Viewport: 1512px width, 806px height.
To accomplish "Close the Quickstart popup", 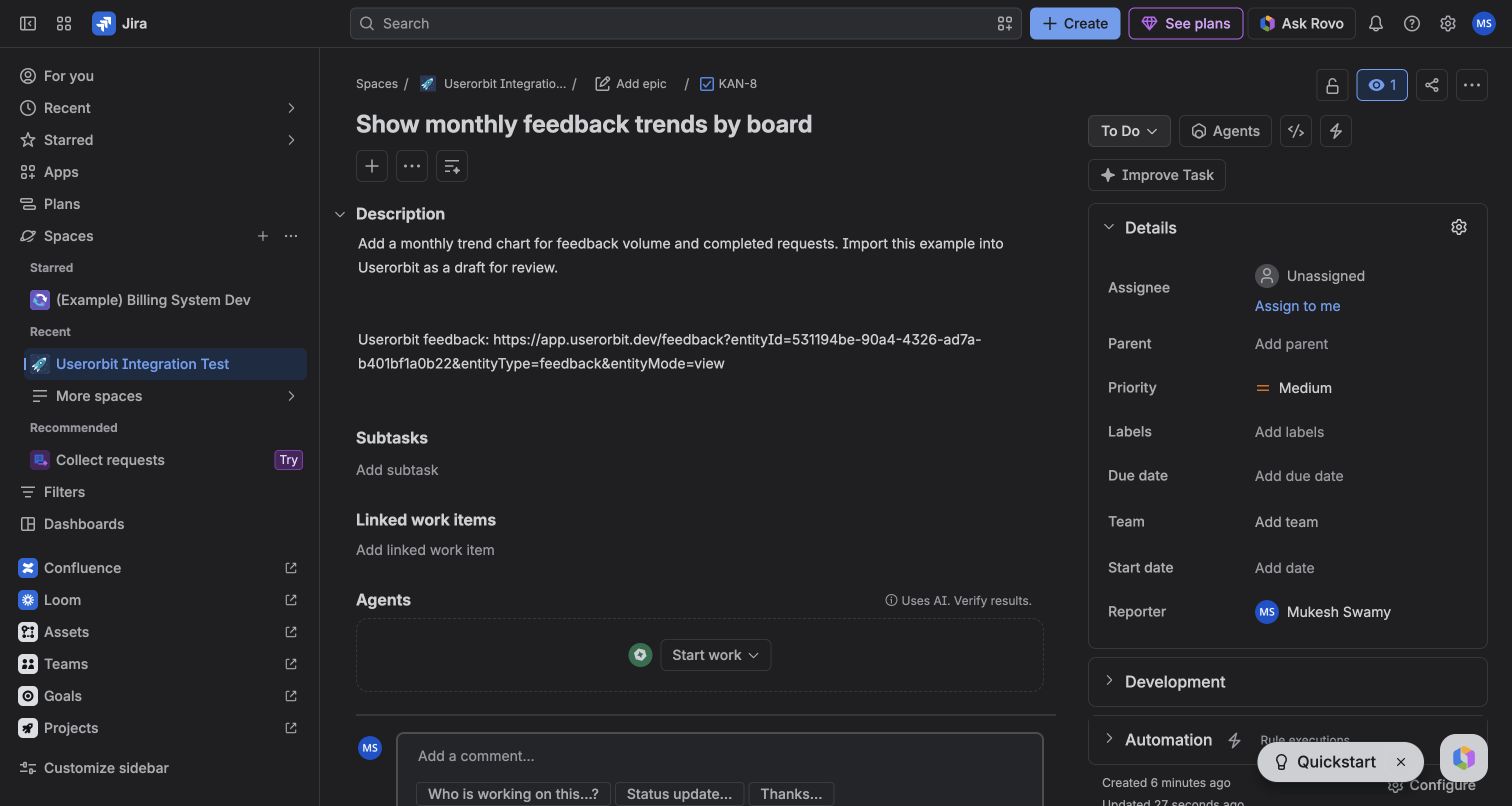I will pyautogui.click(x=1401, y=762).
